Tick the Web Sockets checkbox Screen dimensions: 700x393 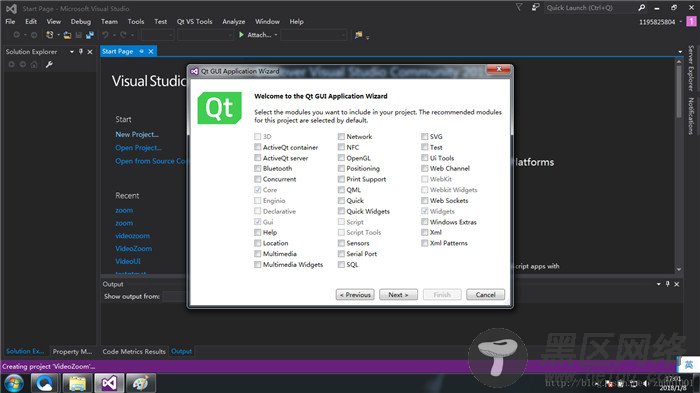click(x=425, y=201)
